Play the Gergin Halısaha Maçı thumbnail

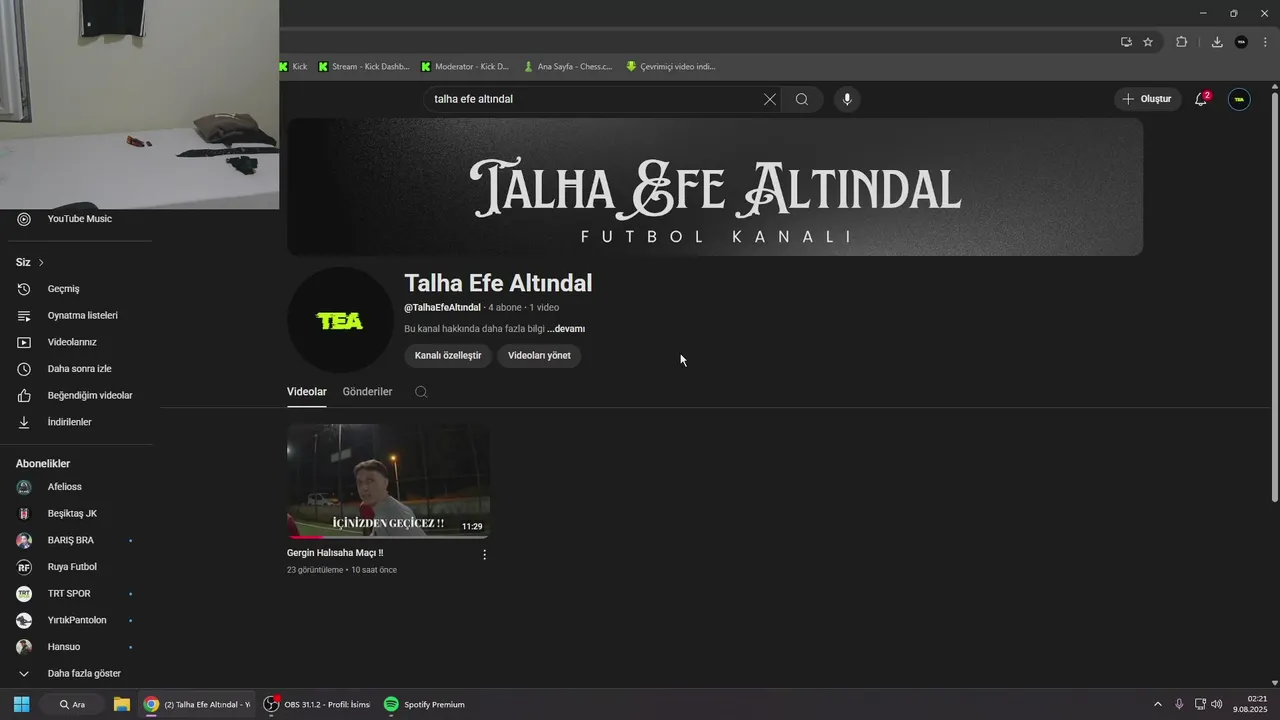coord(388,481)
